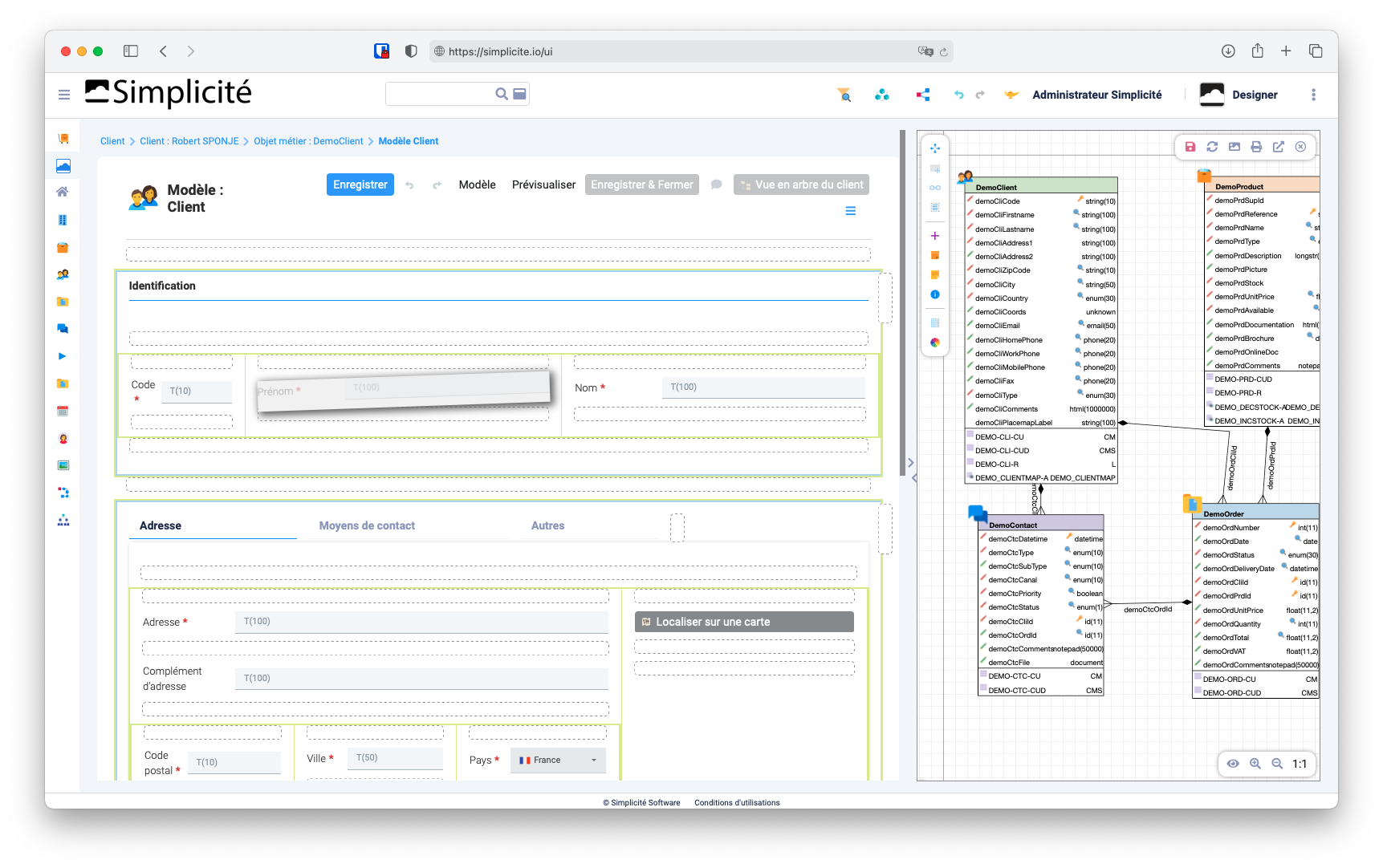
Task: Click the home sidebar icon
Action: tap(63, 192)
